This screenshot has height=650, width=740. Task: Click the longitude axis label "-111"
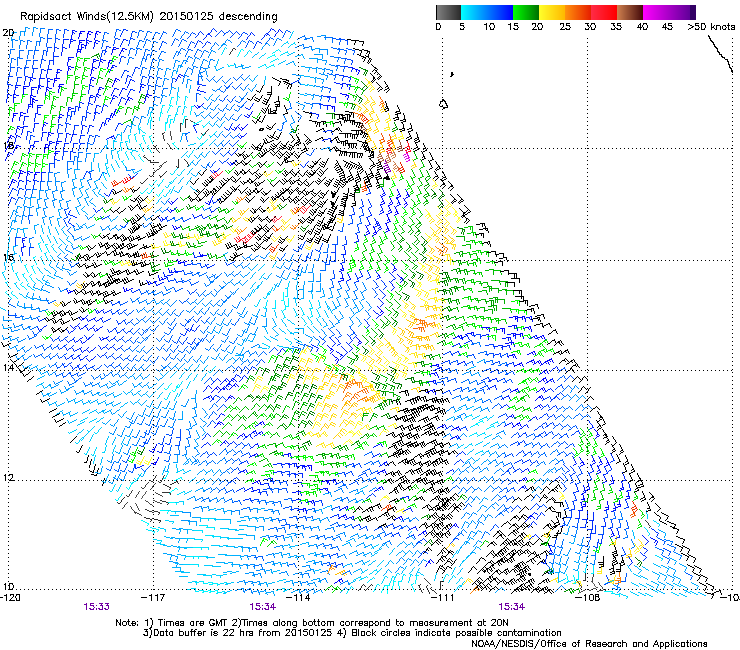442,598
